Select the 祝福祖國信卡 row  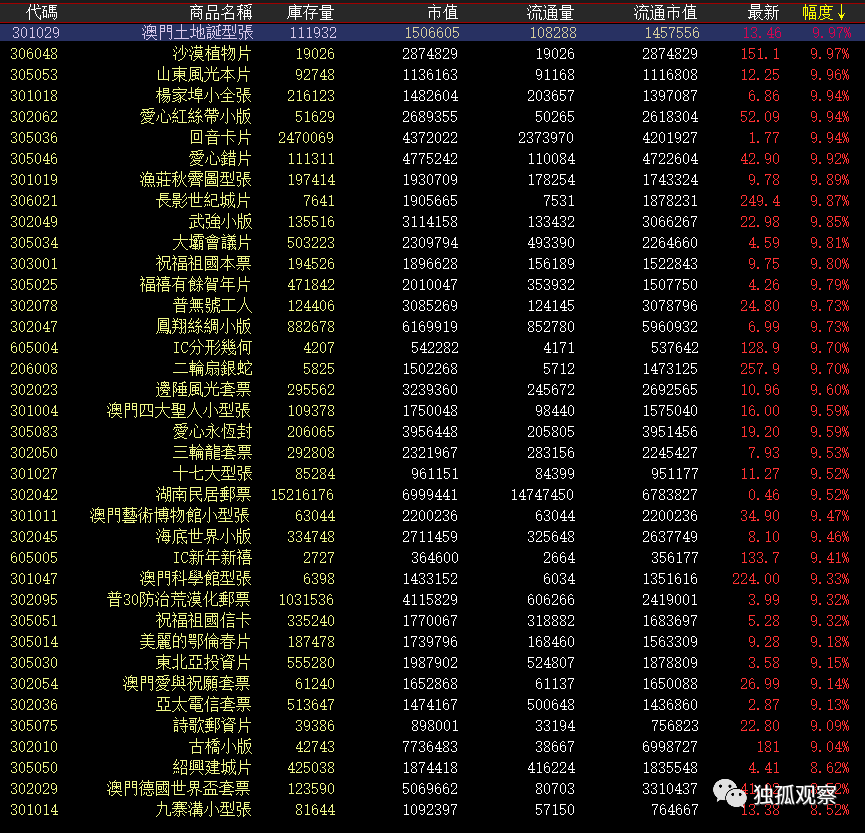(432, 620)
